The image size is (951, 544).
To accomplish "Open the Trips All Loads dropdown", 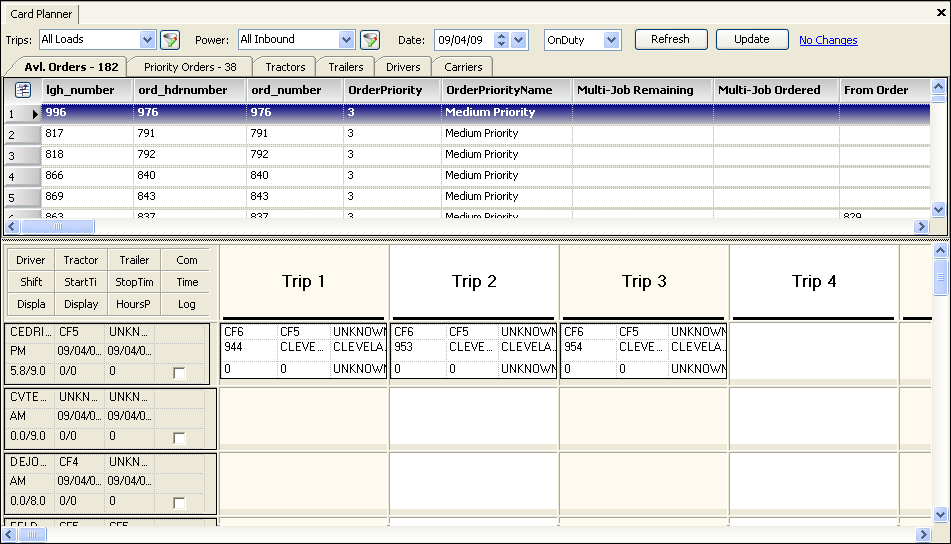I will point(148,40).
